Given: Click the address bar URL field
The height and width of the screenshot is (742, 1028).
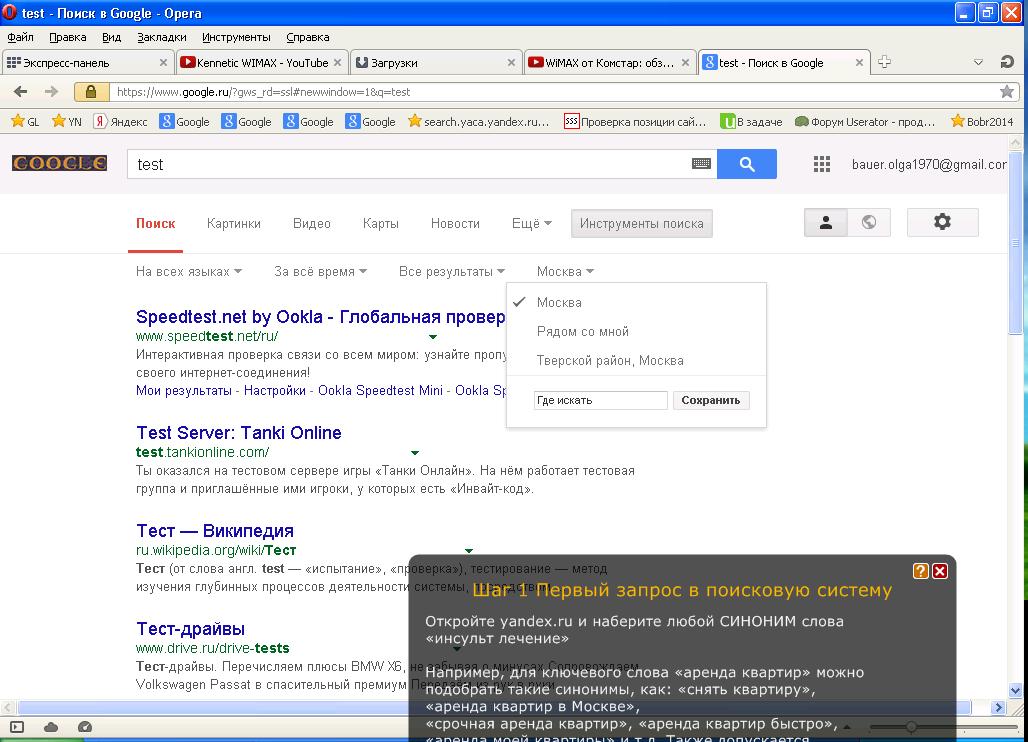Looking at the screenshot, I should point(553,92).
